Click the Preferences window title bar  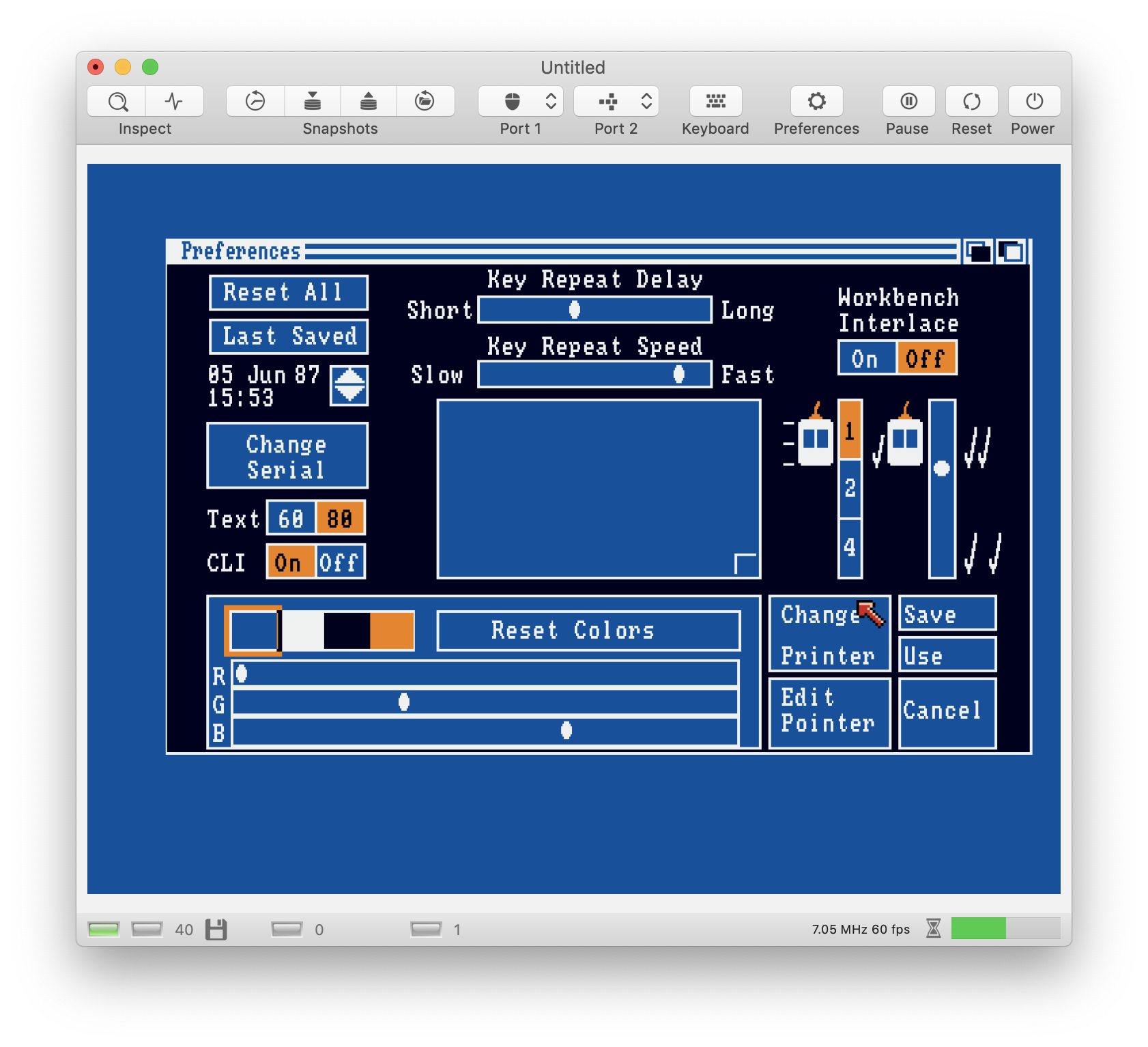(x=564, y=252)
